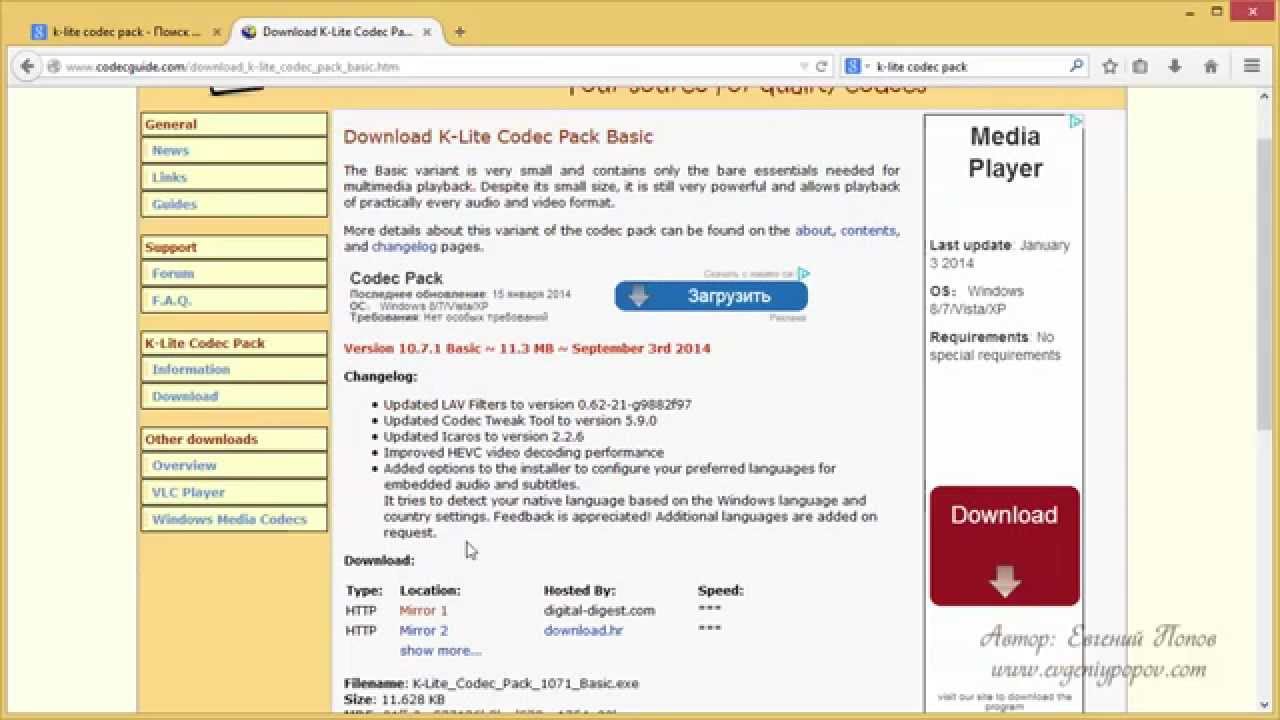Click the AdChoices icon on Codec Pack ad
This screenshot has height=720, width=1280.
click(803, 273)
